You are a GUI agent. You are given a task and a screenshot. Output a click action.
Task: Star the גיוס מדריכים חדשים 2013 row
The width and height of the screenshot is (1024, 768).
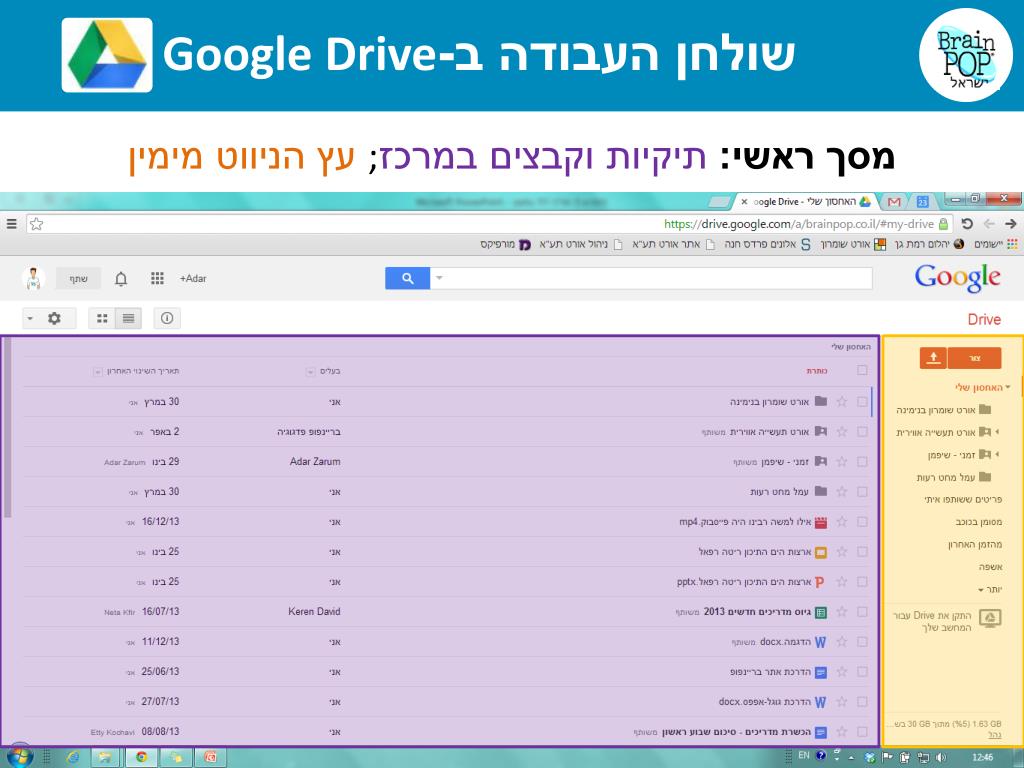point(842,612)
